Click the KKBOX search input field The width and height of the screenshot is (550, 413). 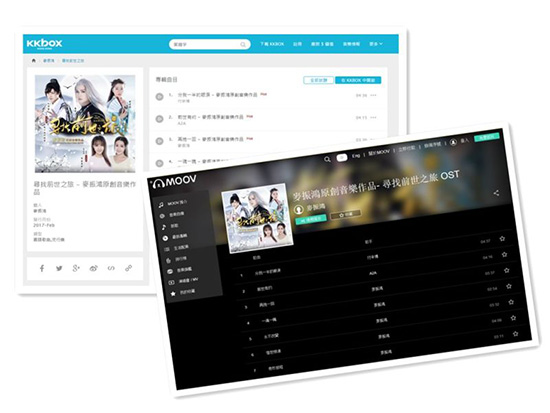(209, 45)
